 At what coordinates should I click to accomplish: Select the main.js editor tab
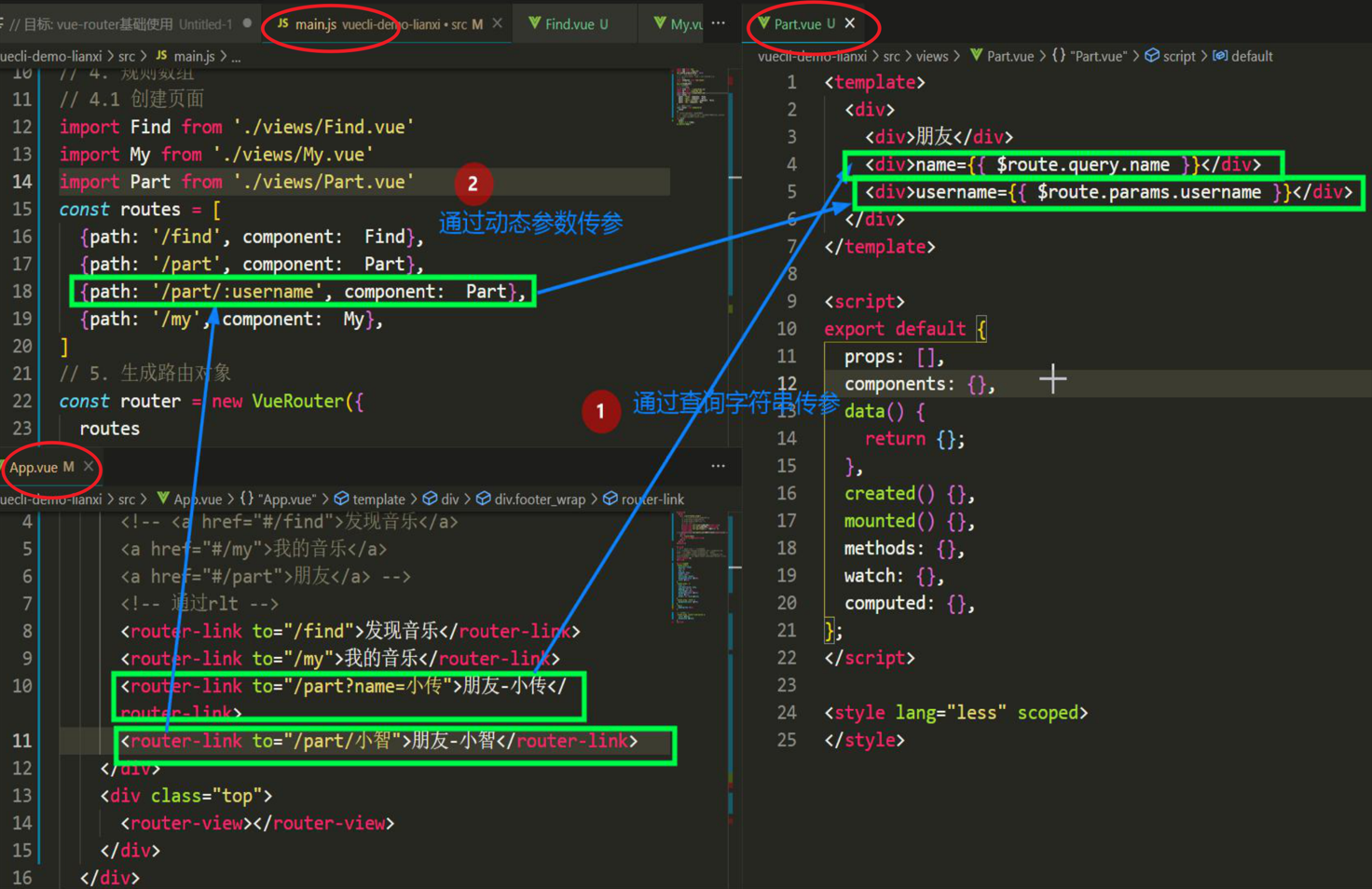click(x=389, y=24)
